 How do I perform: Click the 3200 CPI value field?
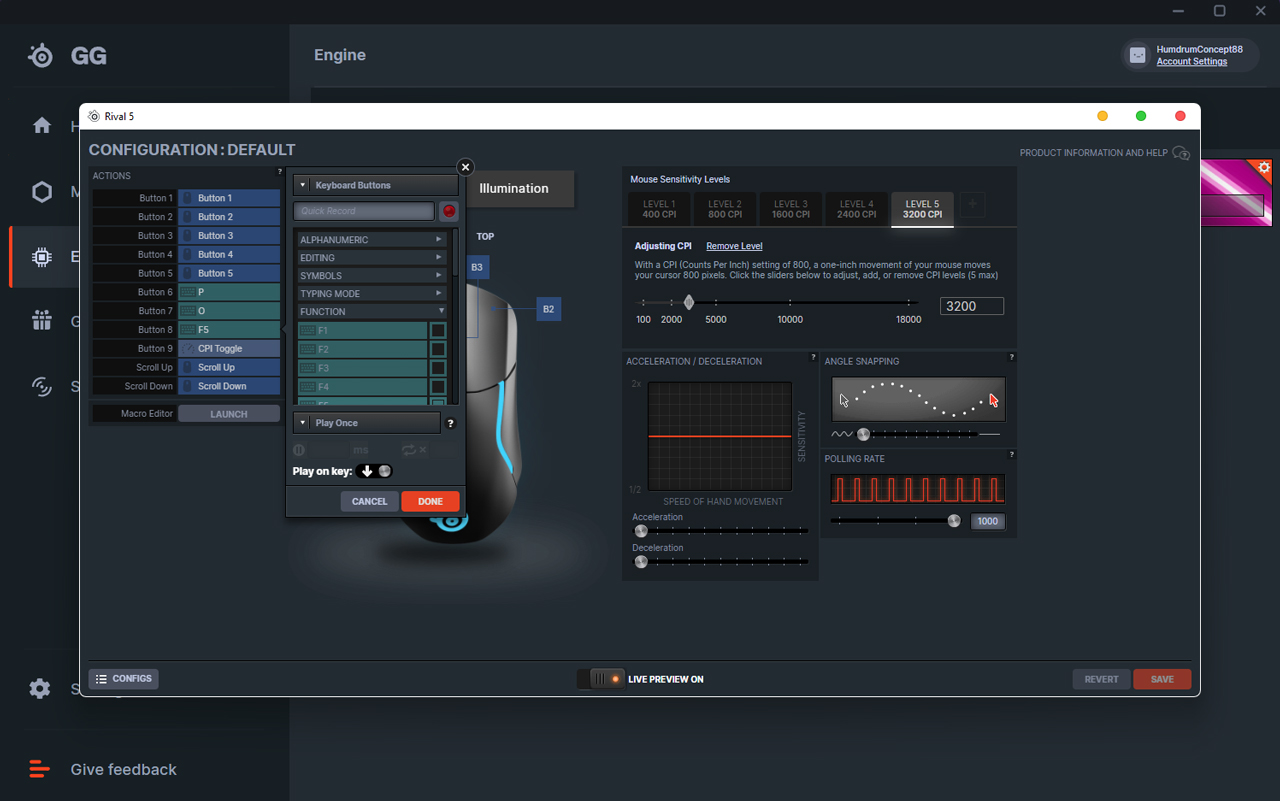[972, 306]
